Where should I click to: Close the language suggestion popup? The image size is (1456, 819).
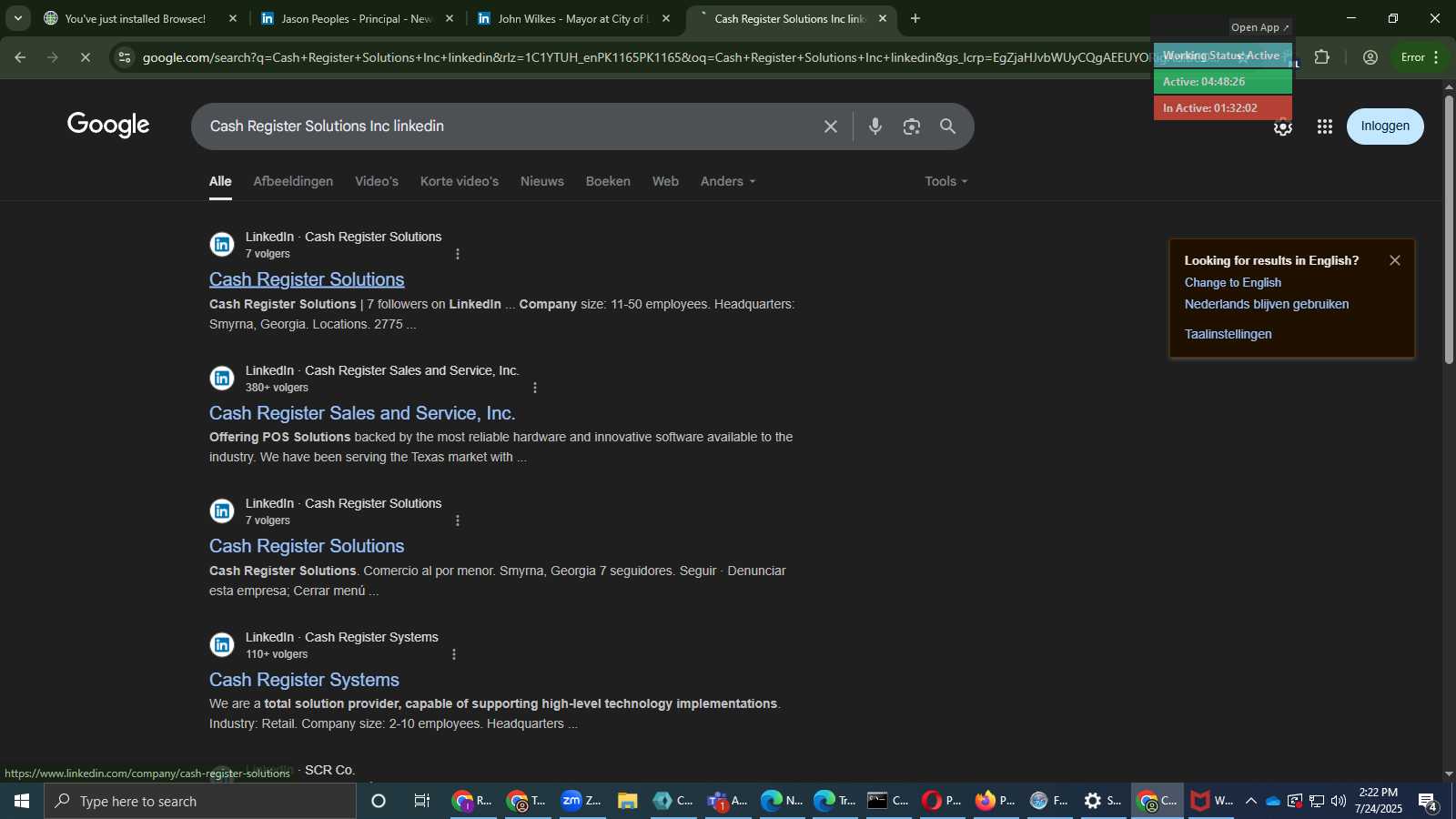click(x=1395, y=260)
